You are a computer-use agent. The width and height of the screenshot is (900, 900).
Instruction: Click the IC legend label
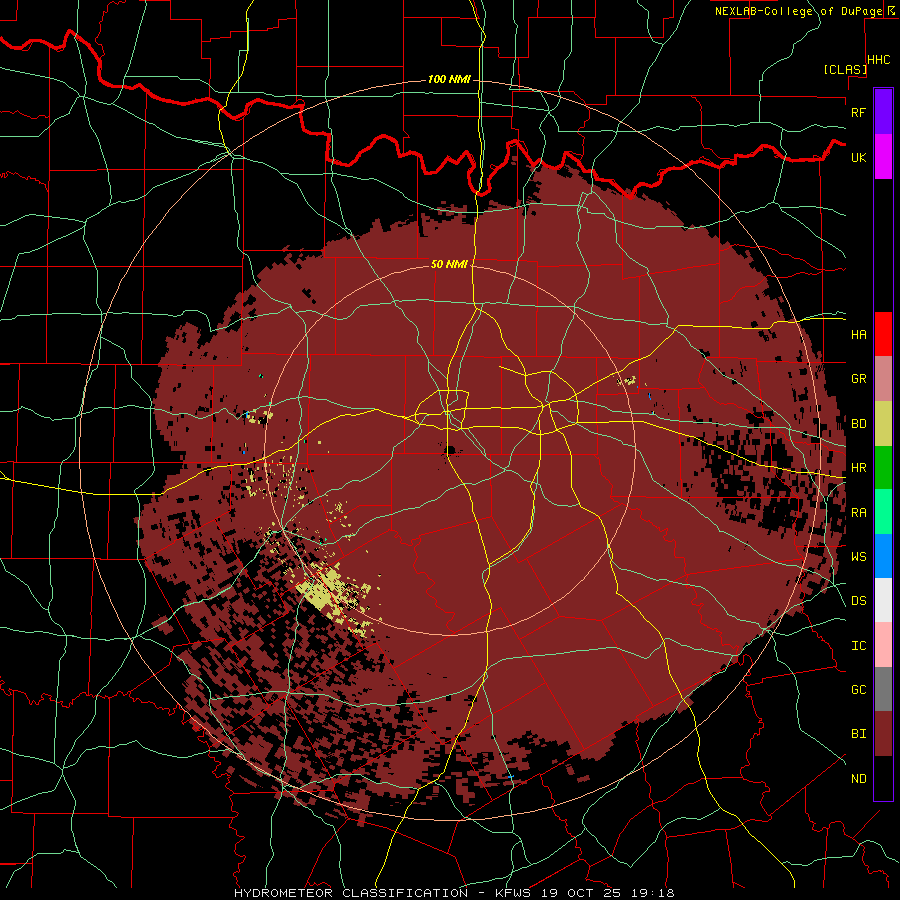tap(859, 646)
